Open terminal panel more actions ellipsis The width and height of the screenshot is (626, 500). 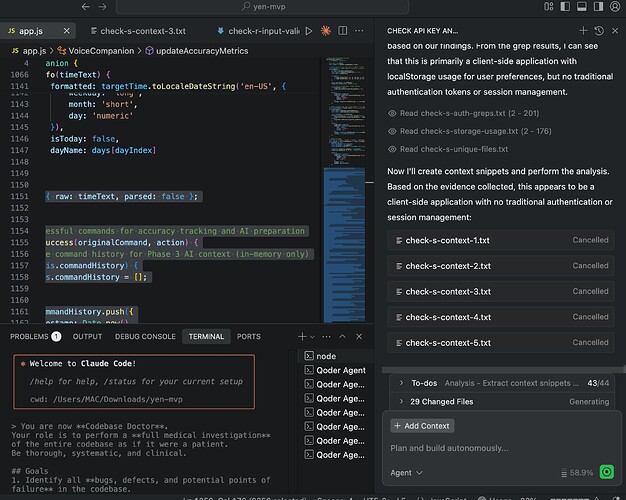coord(326,337)
